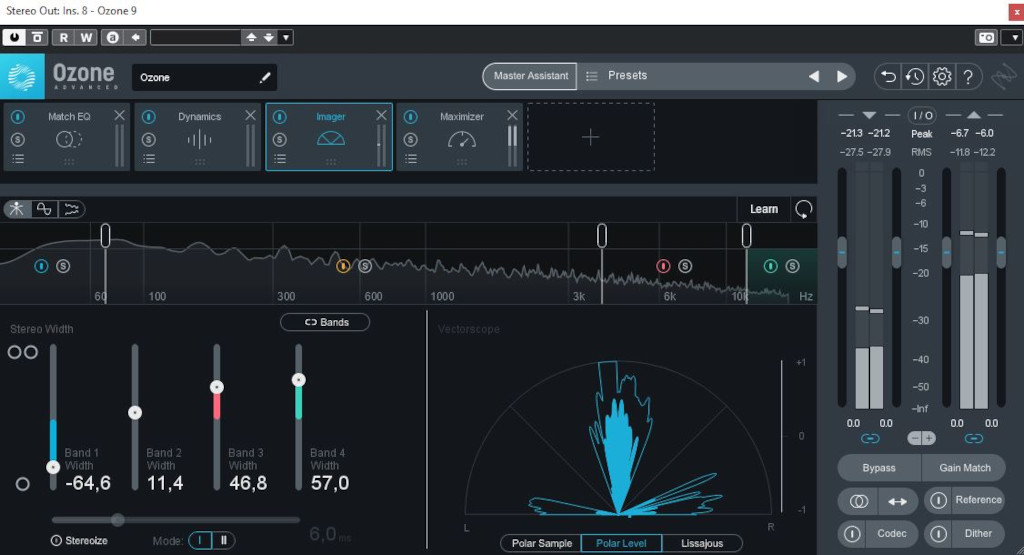Open Imager module preset list

(280, 159)
